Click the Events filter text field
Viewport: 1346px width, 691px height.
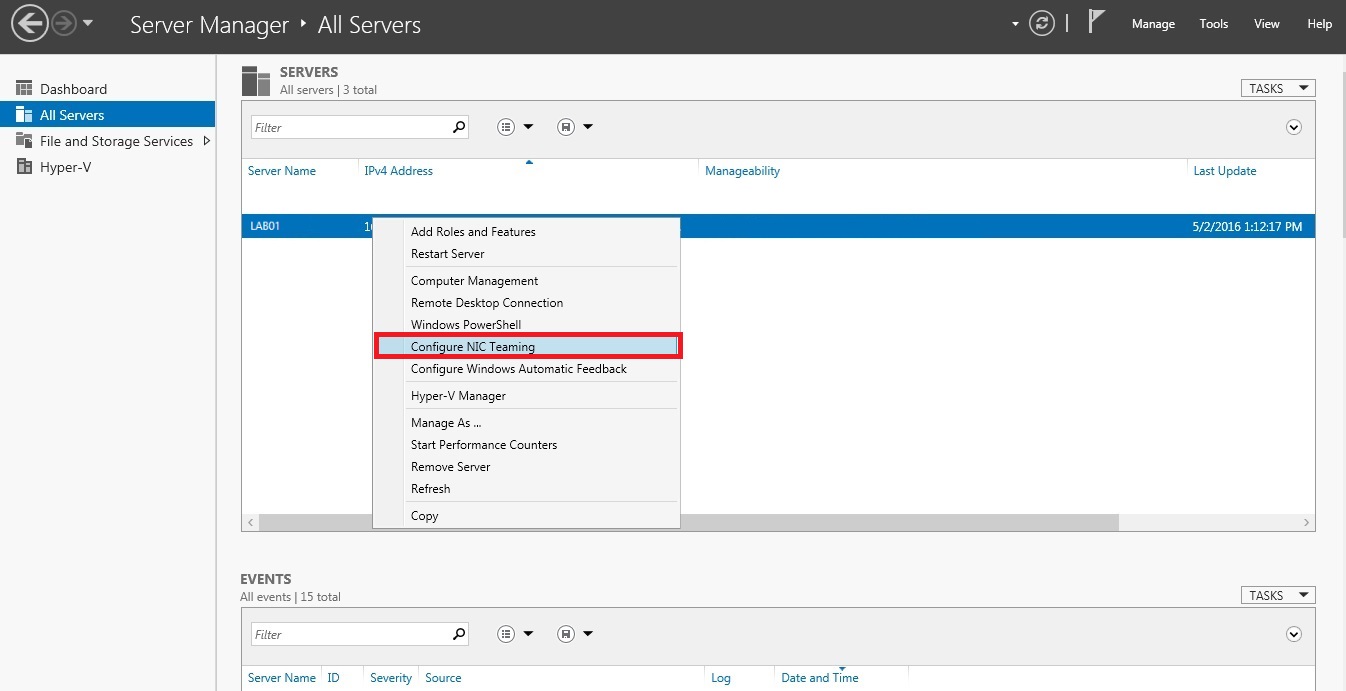coord(350,634)
